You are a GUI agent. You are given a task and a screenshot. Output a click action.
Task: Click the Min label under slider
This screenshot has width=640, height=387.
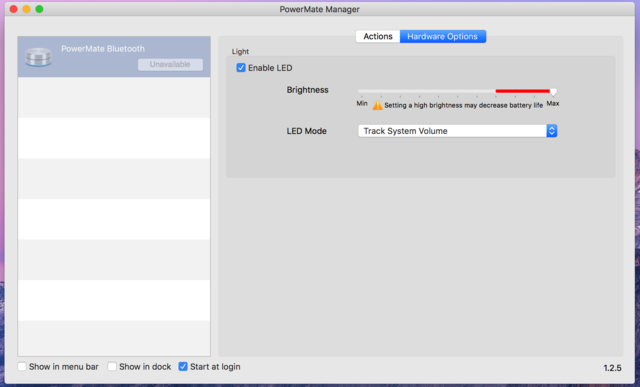click(362, 103)
